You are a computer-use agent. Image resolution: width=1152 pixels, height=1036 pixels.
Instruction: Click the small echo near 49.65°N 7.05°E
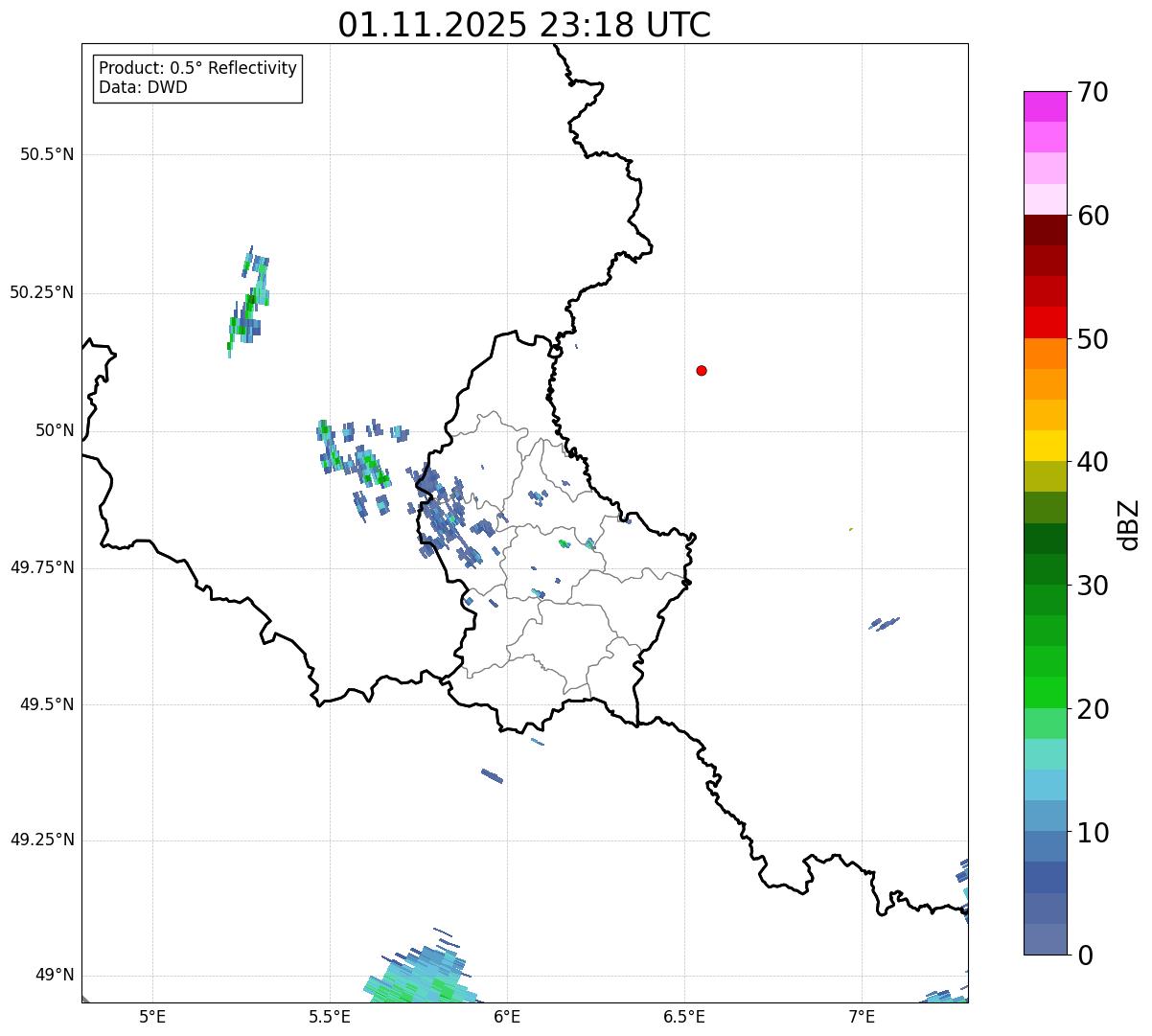(x=884, y=623)
